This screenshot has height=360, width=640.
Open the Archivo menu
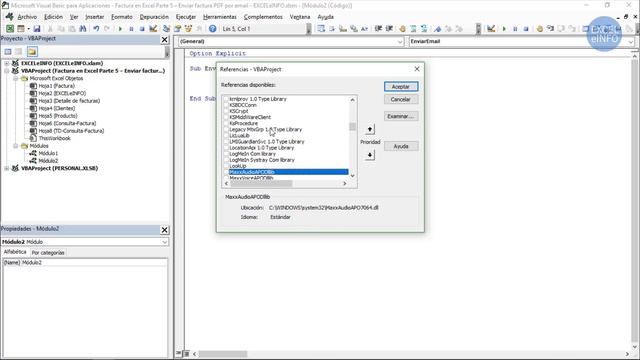click(x=27, y=17)
